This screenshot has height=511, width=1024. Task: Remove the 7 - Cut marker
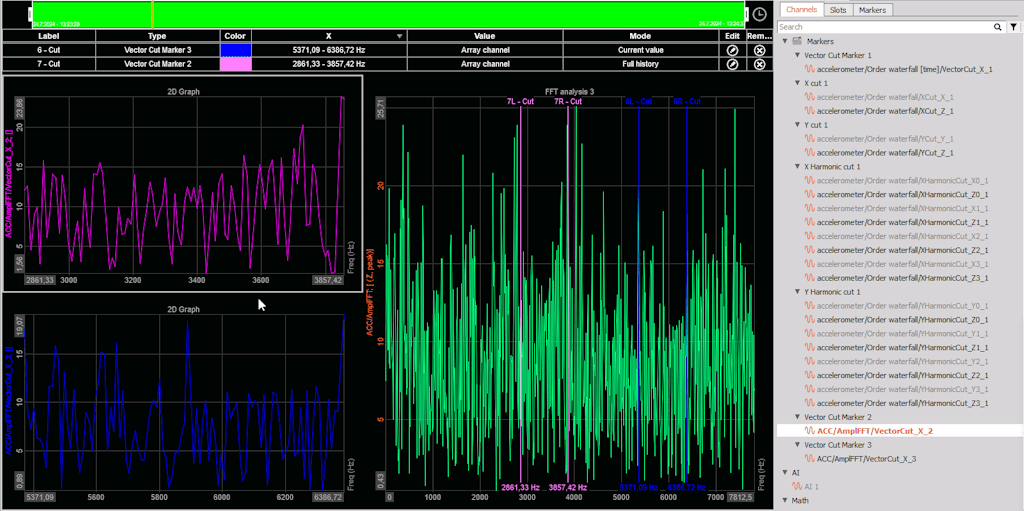click(x=759, y=64)
